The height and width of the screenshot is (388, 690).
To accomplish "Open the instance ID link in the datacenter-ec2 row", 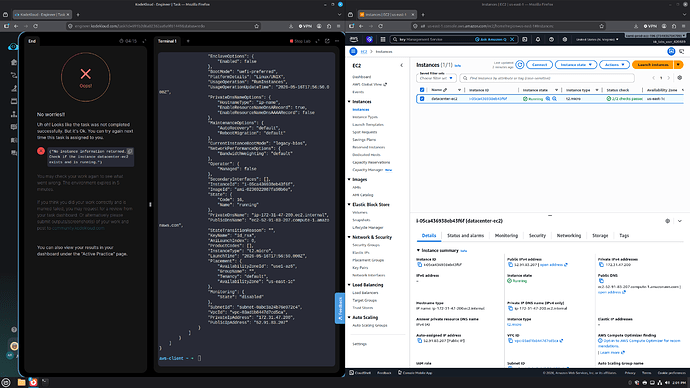I will point(488,99).
